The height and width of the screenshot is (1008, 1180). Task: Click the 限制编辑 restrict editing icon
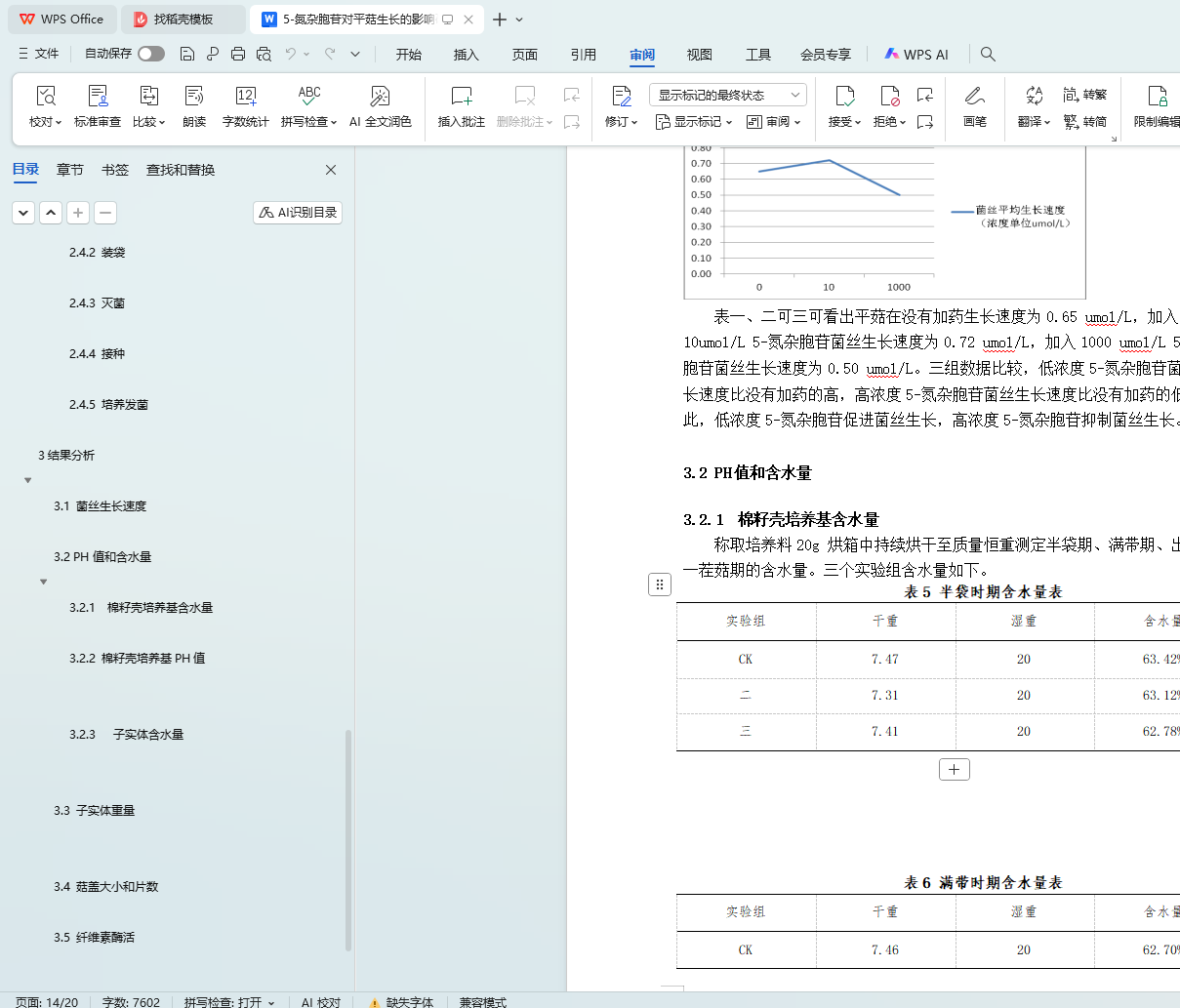click(1158, 97)
